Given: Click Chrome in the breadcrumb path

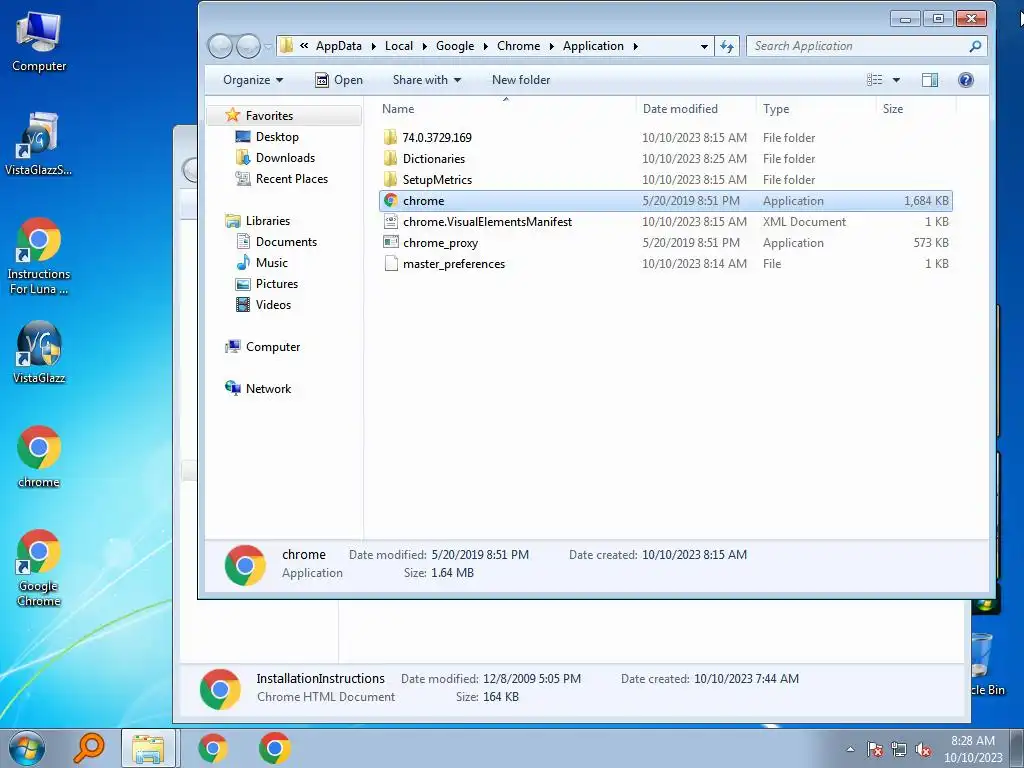Looking at the screenshot, I should click(519, 46).
